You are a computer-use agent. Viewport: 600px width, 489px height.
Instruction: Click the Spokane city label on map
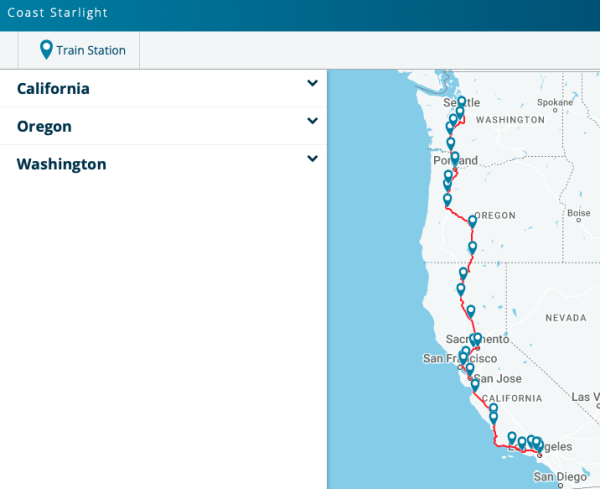click(554, 102)
